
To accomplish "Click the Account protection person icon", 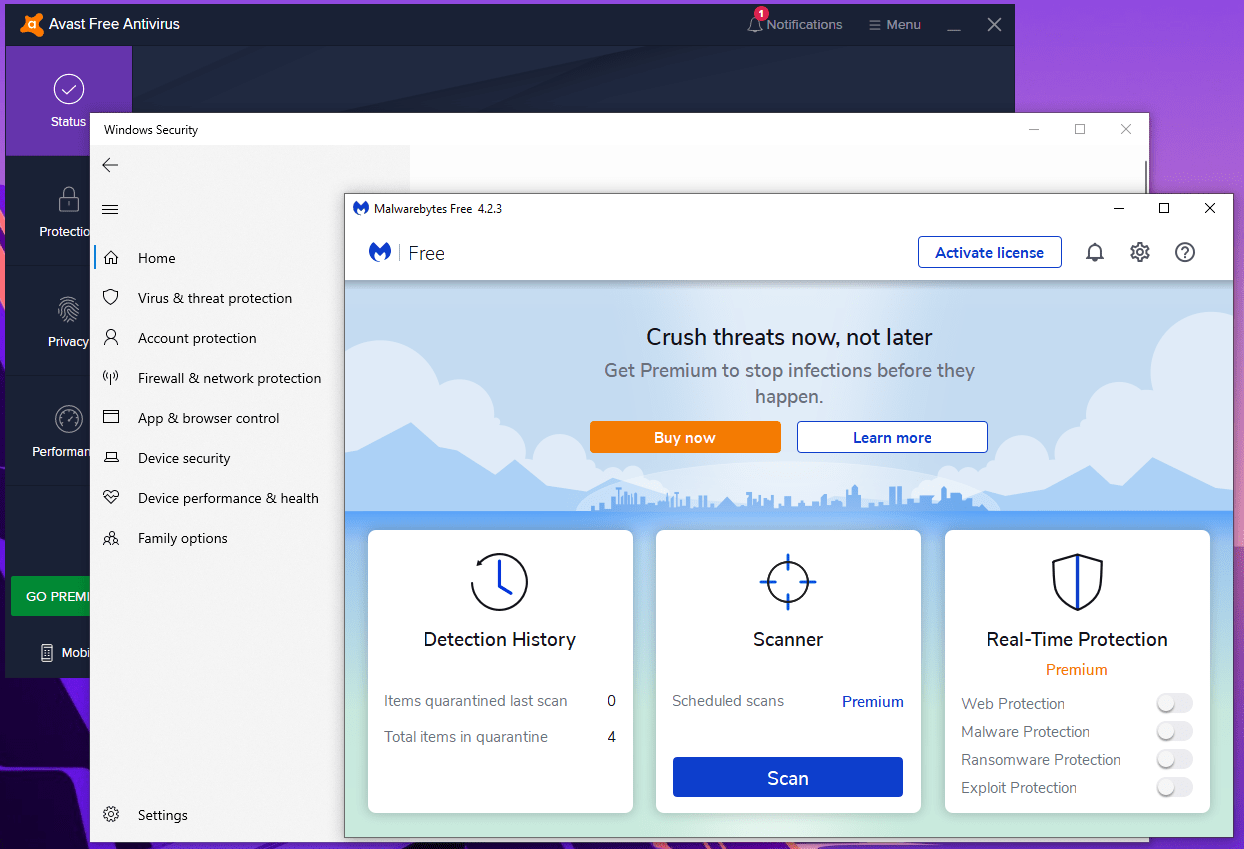I will pyautogui.click(x=111, y=338).
